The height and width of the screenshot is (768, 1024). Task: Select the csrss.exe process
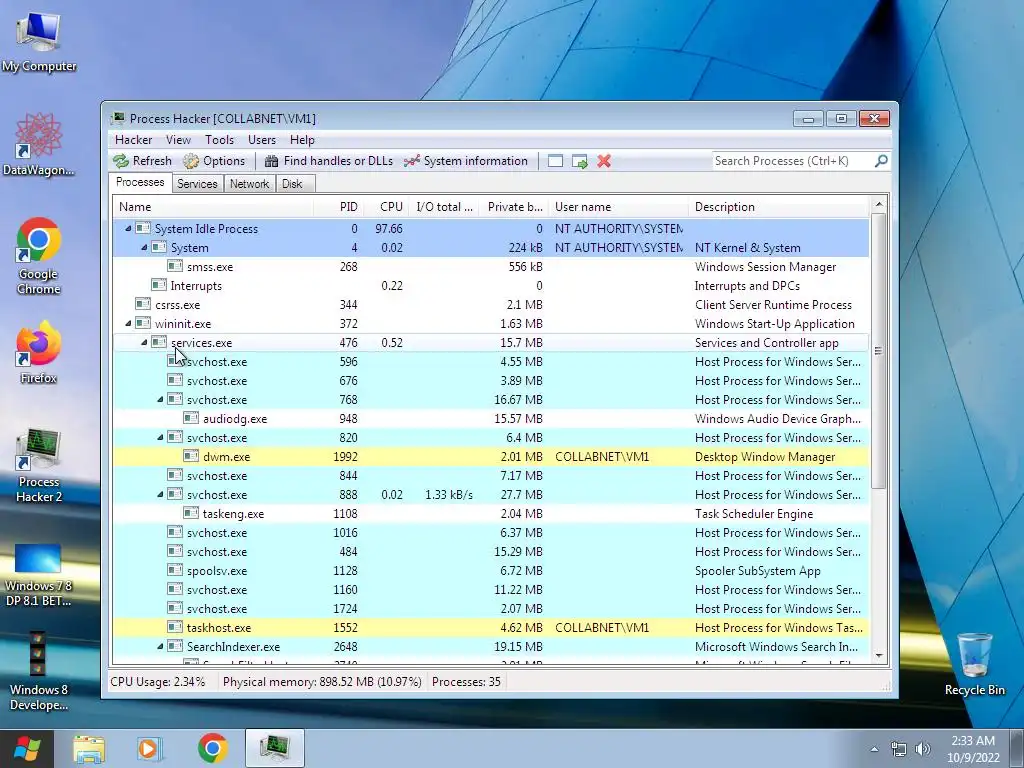click(x=491, y=304)
